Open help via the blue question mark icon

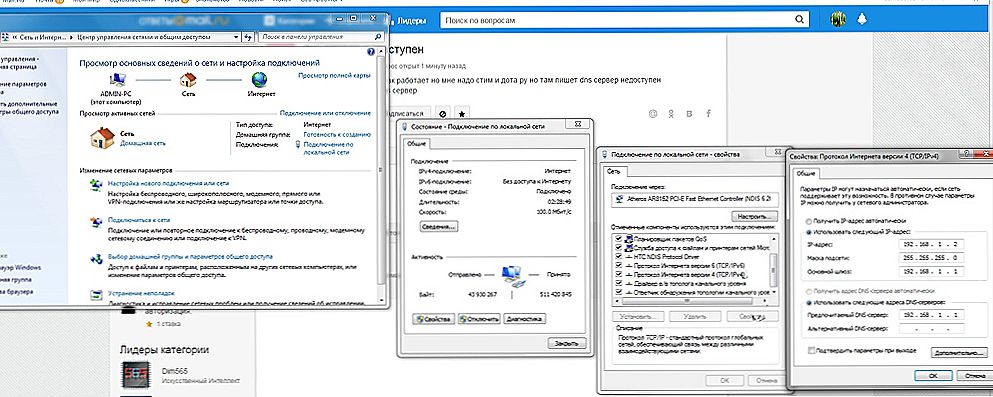pyautogui.click(x=371, y=53)
